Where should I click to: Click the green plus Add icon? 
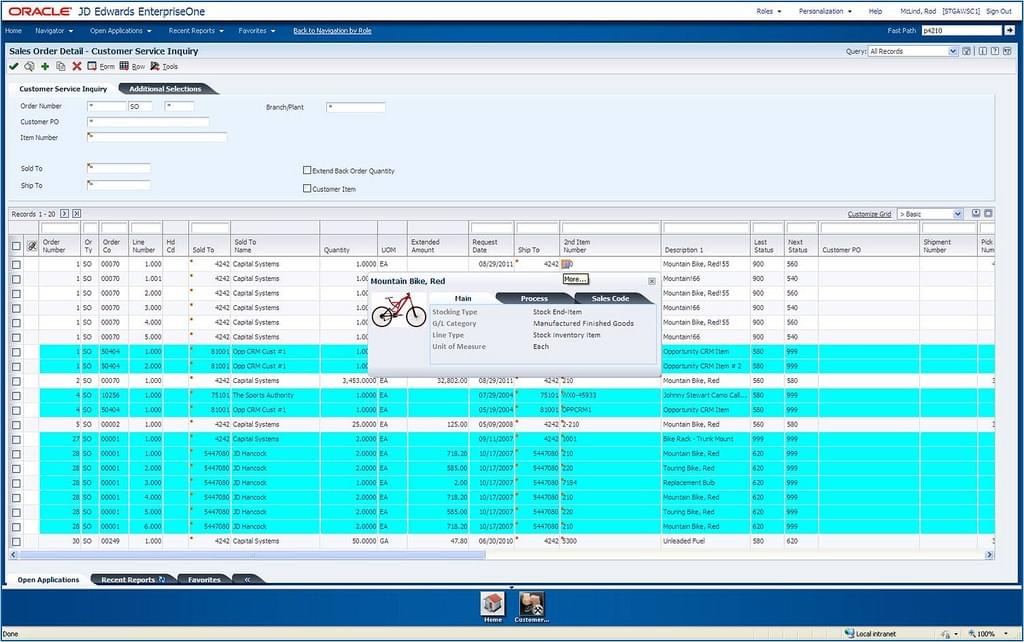45,66
